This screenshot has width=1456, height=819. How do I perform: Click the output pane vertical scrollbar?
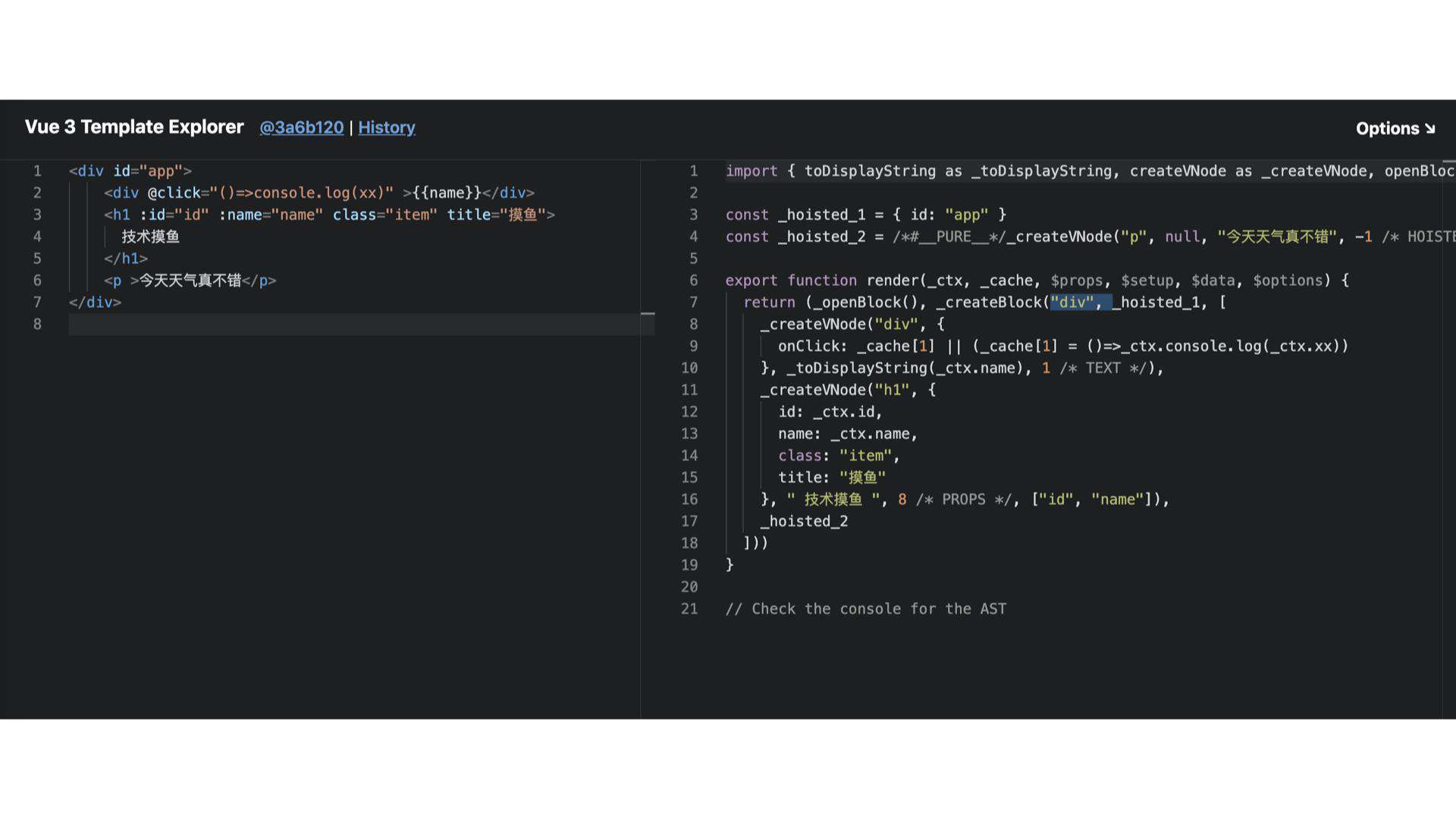[x=1448, y=440]
